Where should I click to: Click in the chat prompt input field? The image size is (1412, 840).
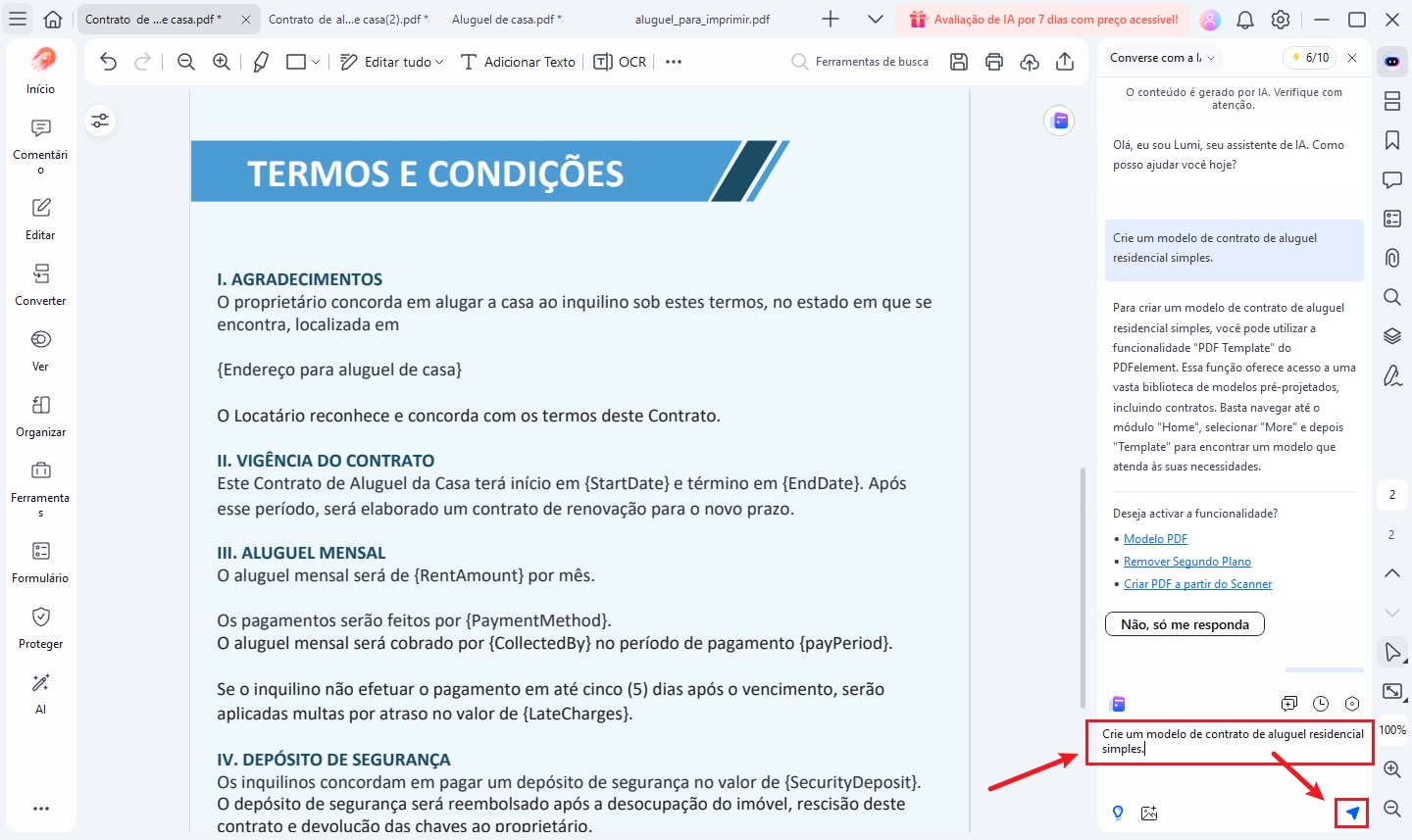tap(1231, 743)
